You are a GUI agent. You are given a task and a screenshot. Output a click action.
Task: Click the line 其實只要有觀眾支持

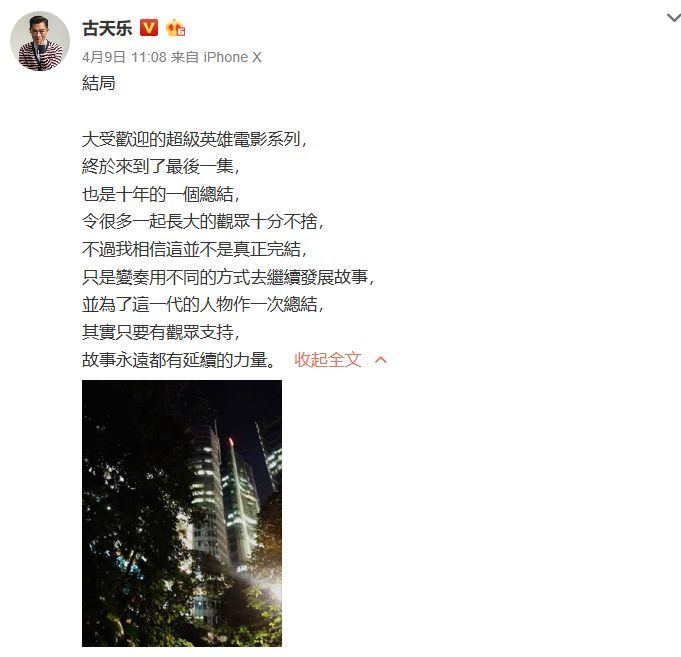click(161, 332)
